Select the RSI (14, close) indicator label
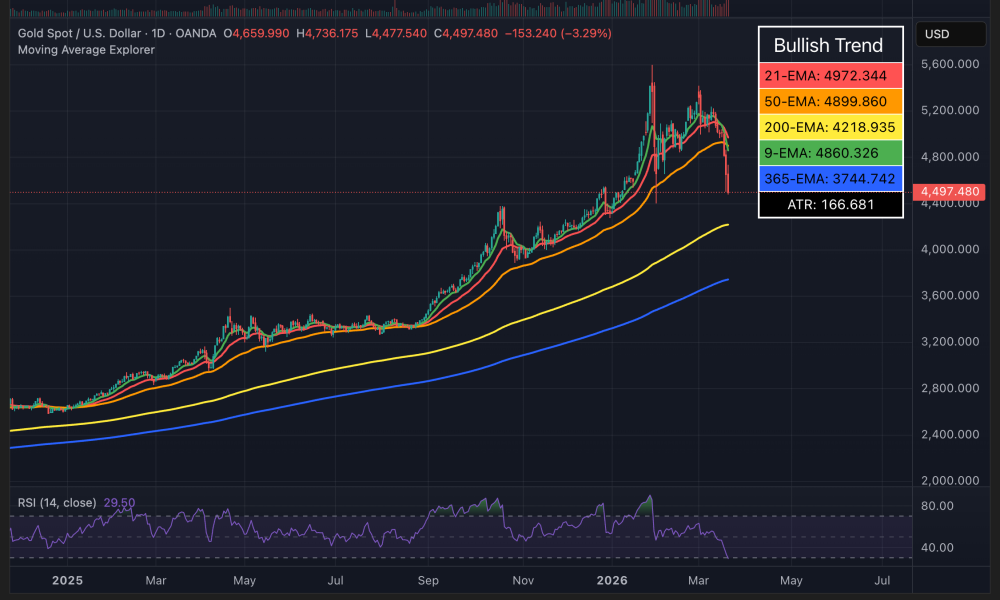The width and height of the screenshot is (1000, 600). [55, 502]
